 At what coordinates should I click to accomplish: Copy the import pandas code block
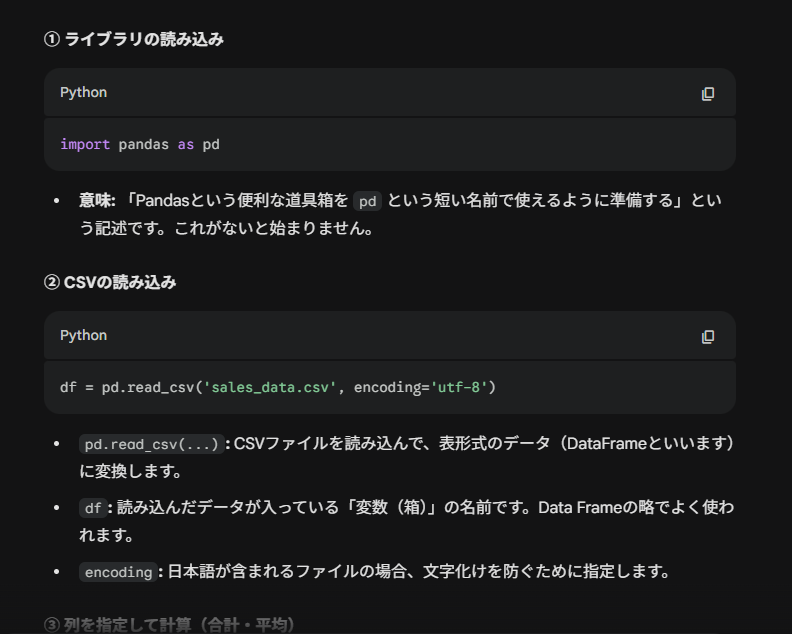click(x=708, y=93)
